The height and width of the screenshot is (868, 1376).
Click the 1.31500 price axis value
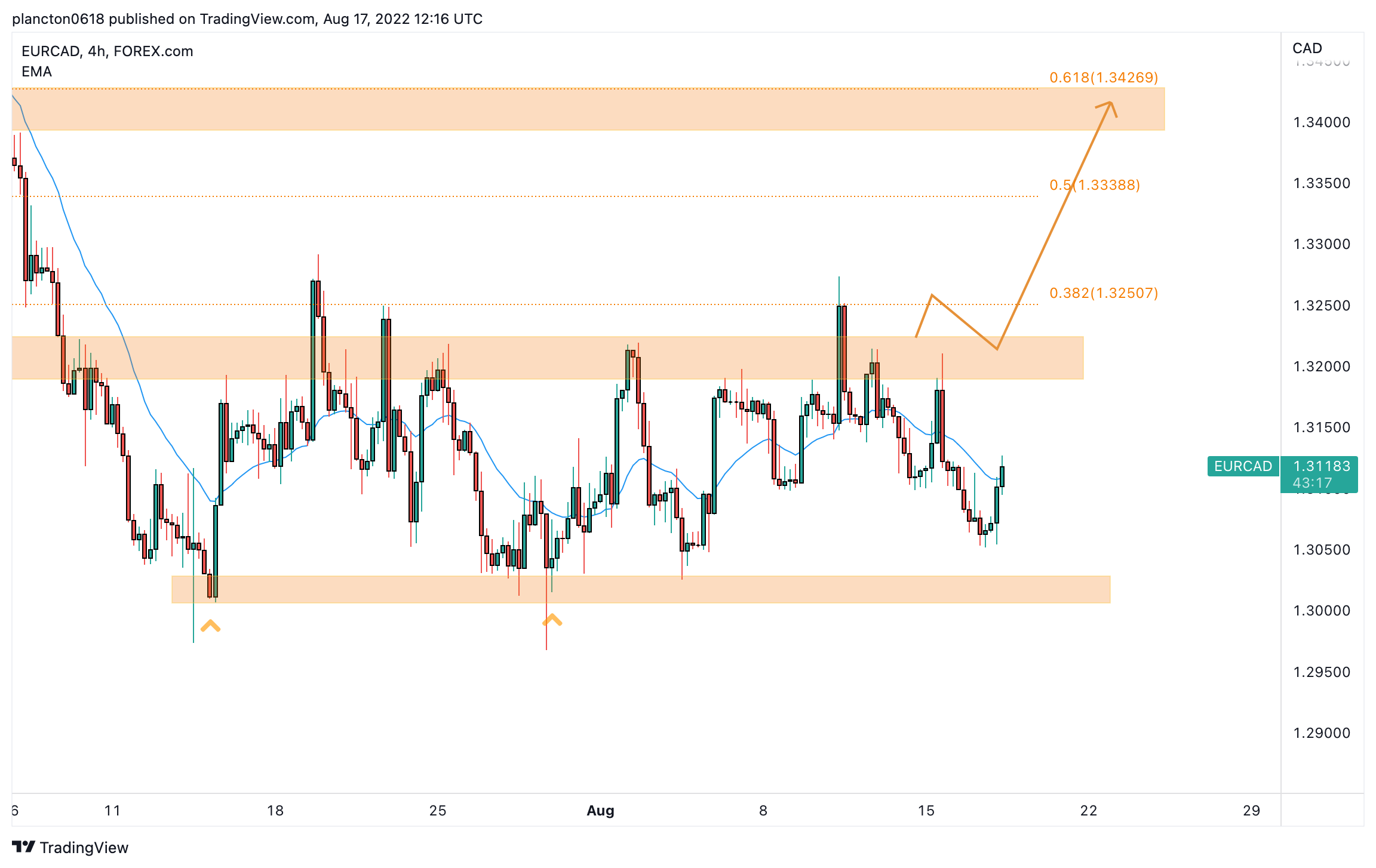tap(1322, 427)
